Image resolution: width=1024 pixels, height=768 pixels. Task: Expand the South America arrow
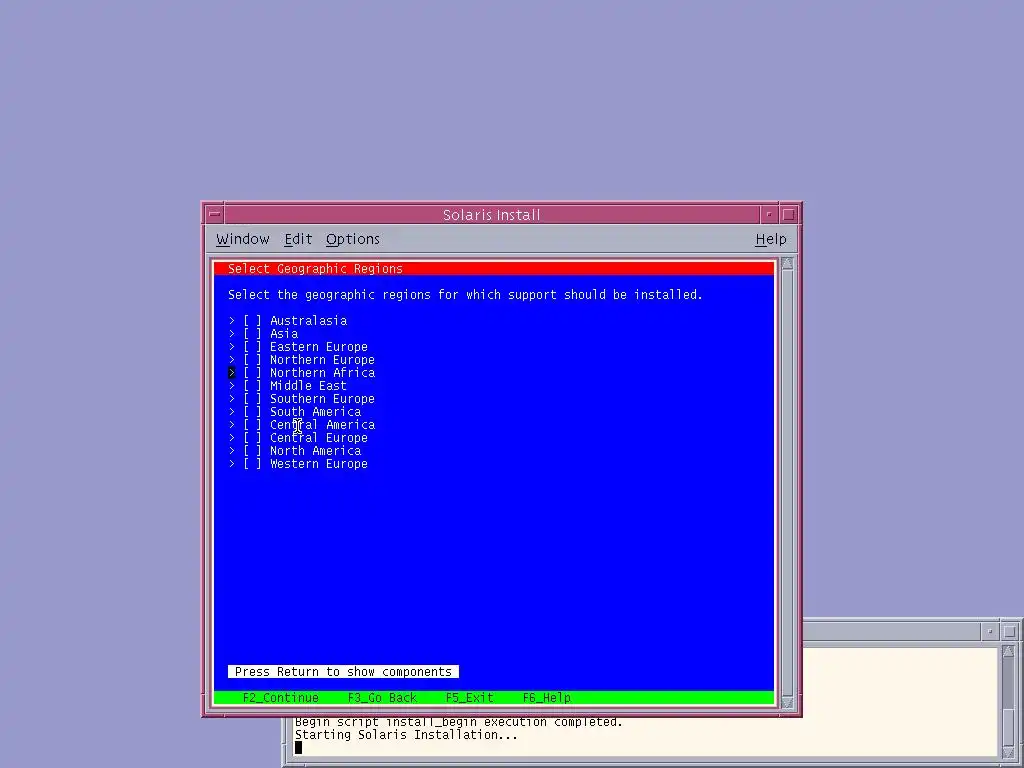coord(232,412)
